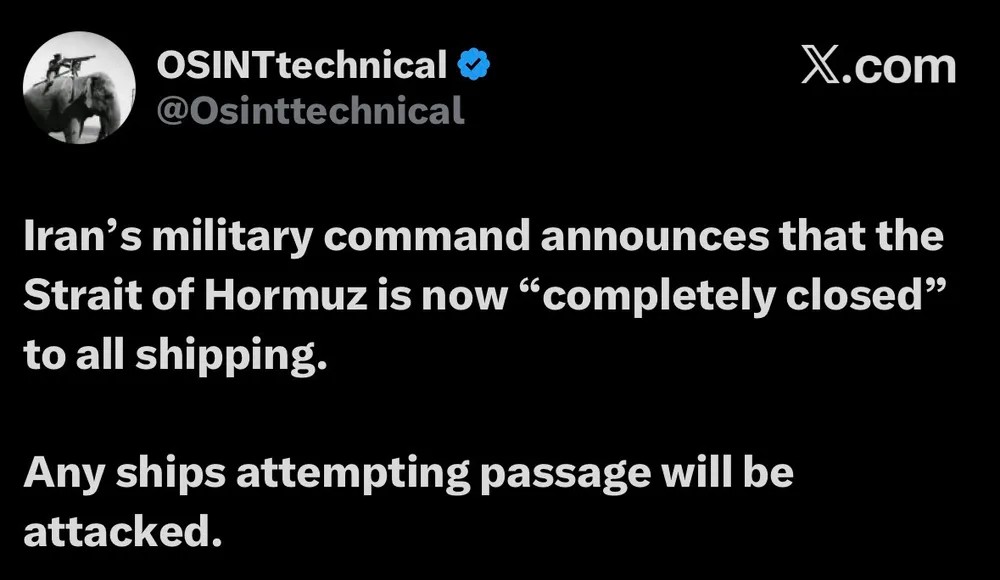The image size is (1000, 580).
Task: Click the X logo in the watermark
Action: (820, 64)
